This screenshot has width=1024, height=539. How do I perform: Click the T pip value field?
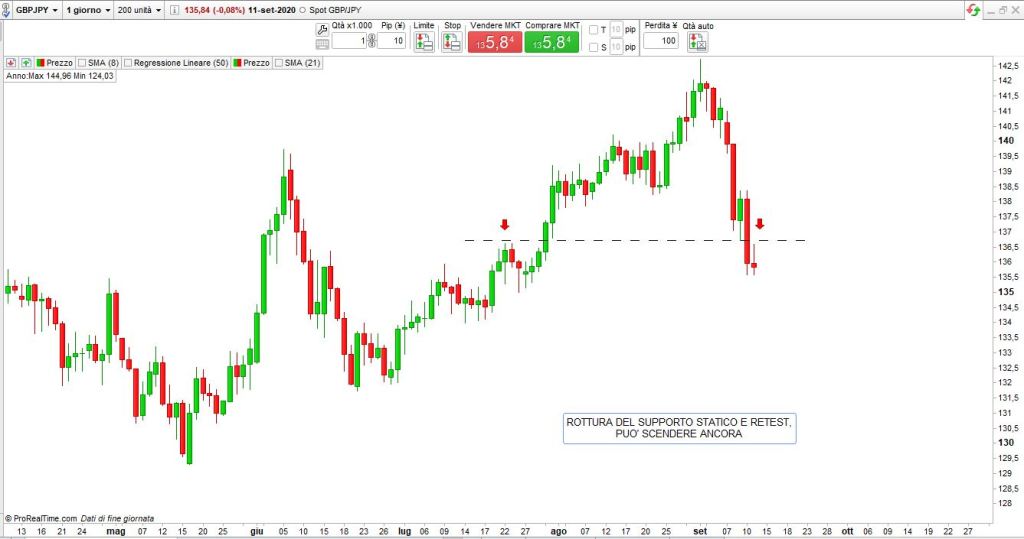pyautogui.click(x=616, y=30)
